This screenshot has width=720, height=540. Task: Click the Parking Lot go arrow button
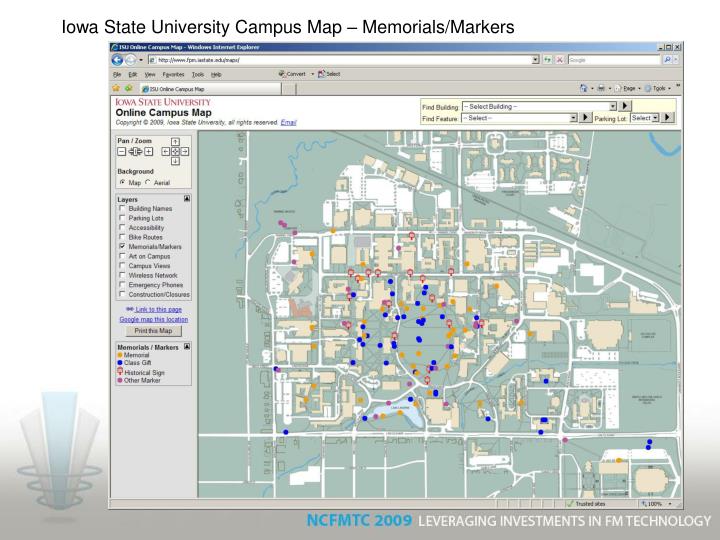tap(668, 118)
